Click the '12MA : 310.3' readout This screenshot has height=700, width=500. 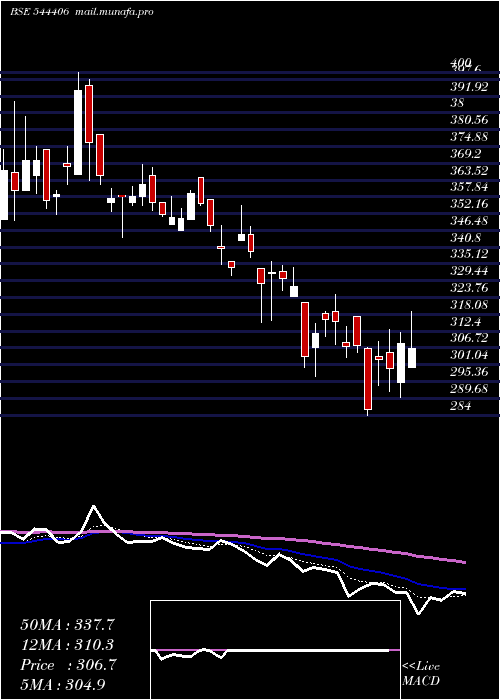pyautogui.click(x=67, y=645)
